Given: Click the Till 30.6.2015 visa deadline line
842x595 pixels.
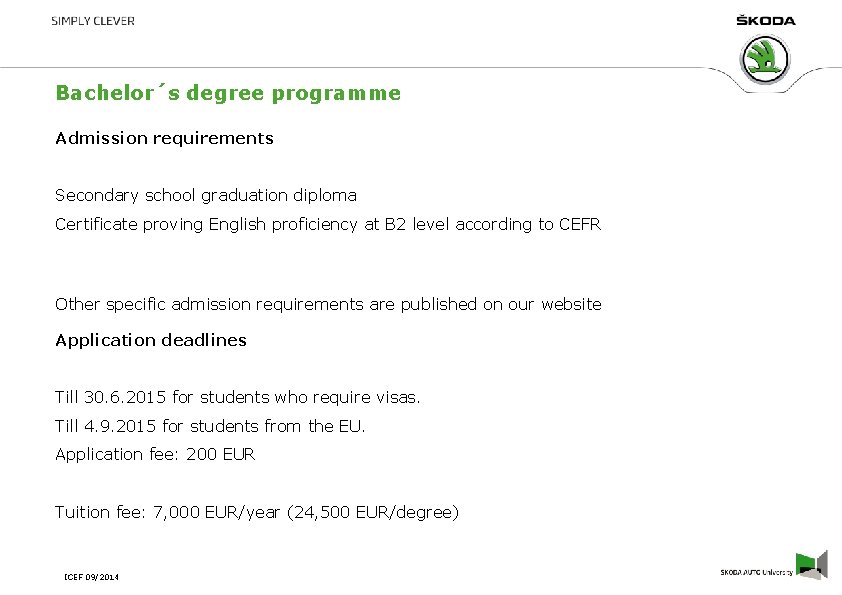Looking at the screenshot, I should pos(237,397).
